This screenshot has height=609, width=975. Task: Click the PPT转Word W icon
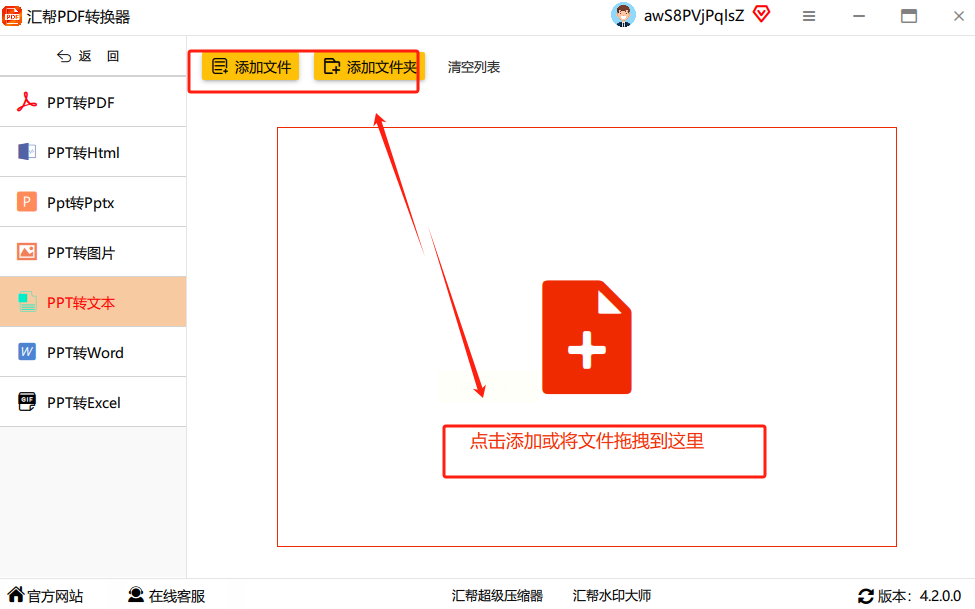pos(27,352)
